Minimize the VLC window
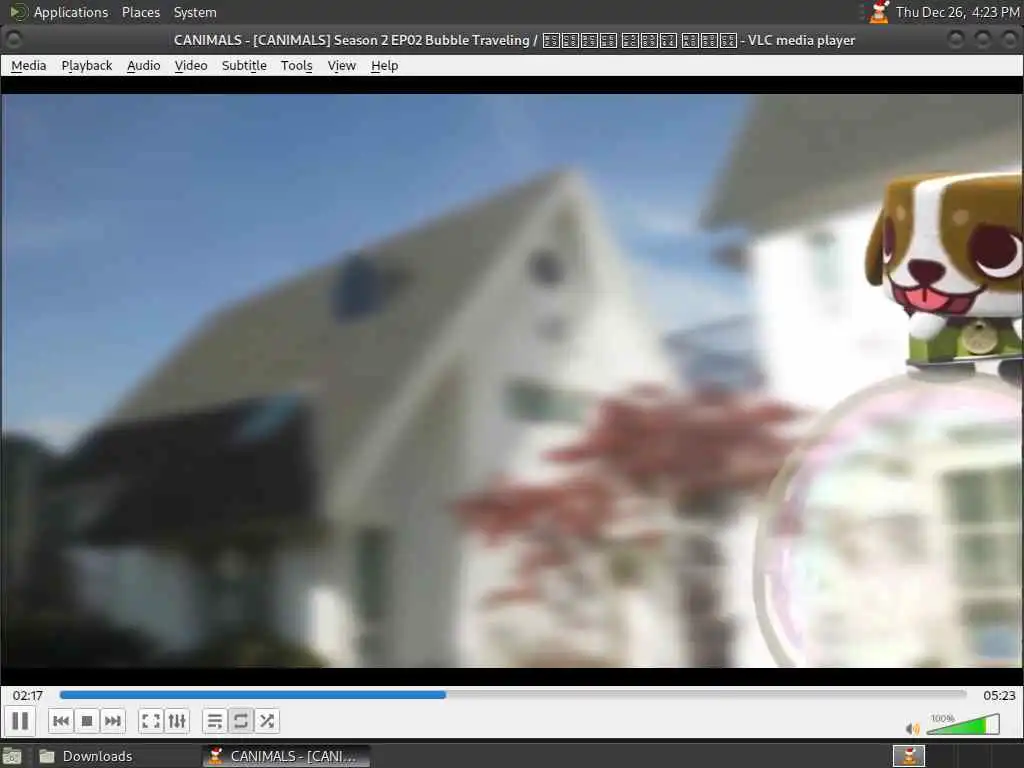This screenshot has width=1024, height=768. pyautogui.click(x=955, y=40)
